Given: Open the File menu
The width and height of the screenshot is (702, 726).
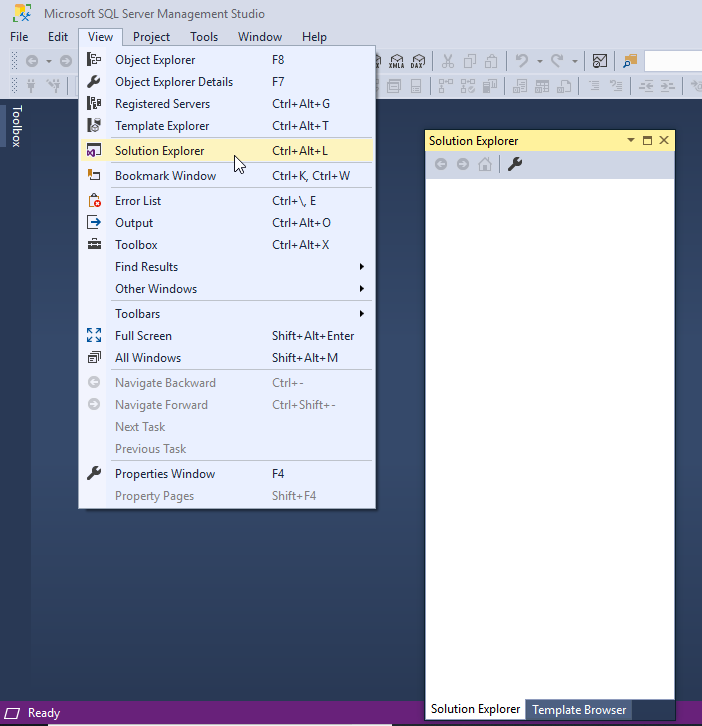Looking at the screenshot, I should click(19, 37).
